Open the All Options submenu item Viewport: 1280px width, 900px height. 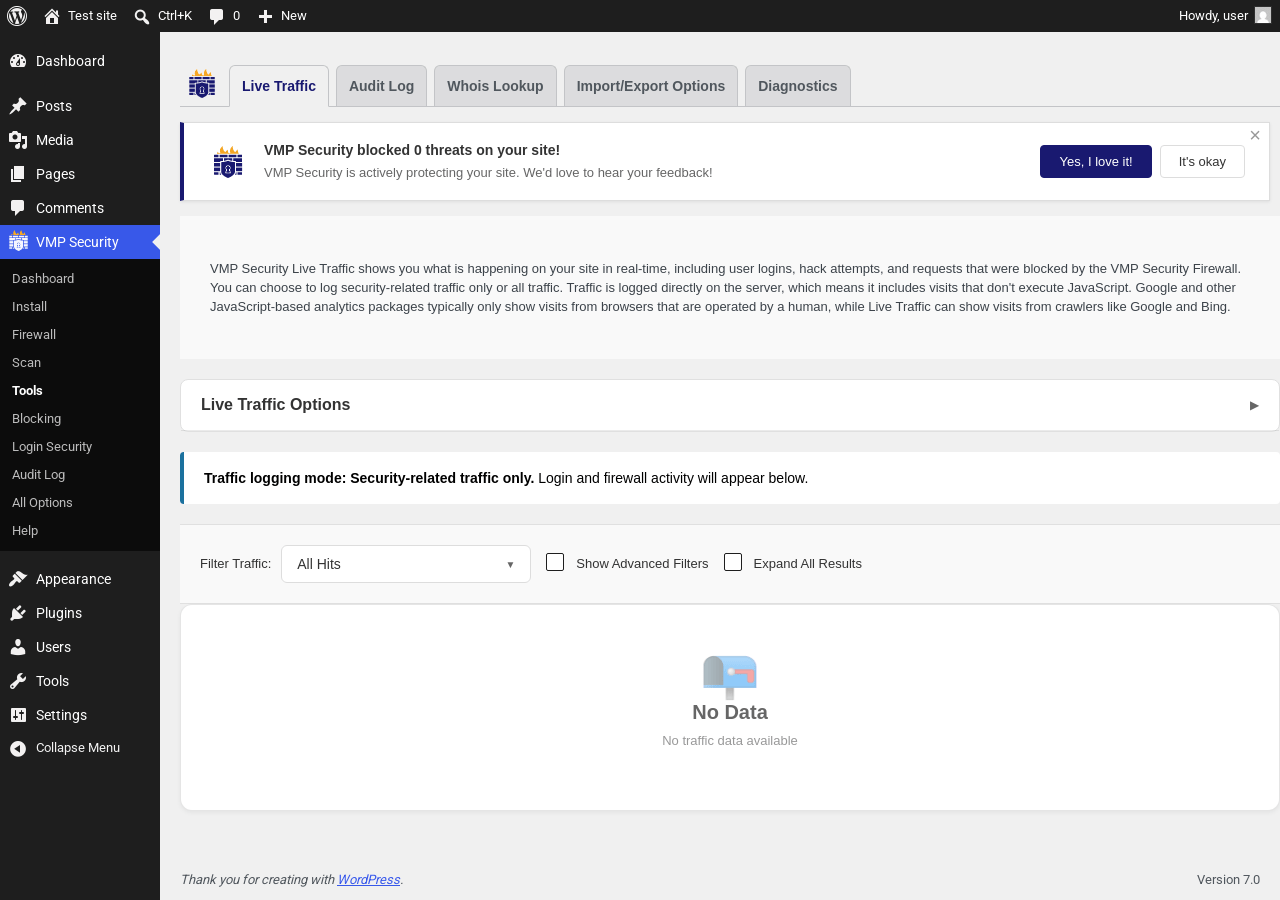click(42, 502)
